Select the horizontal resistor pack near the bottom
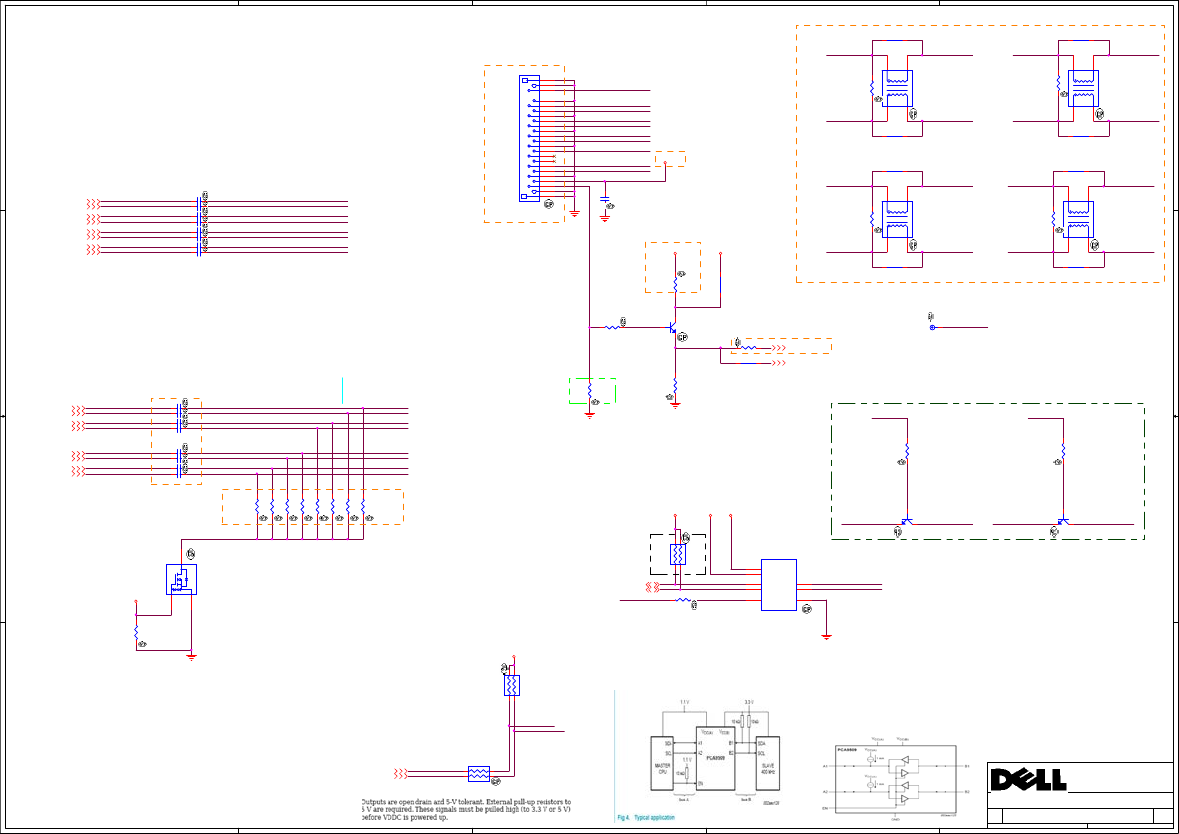1179x834 pixels. [x=479, y=774]
